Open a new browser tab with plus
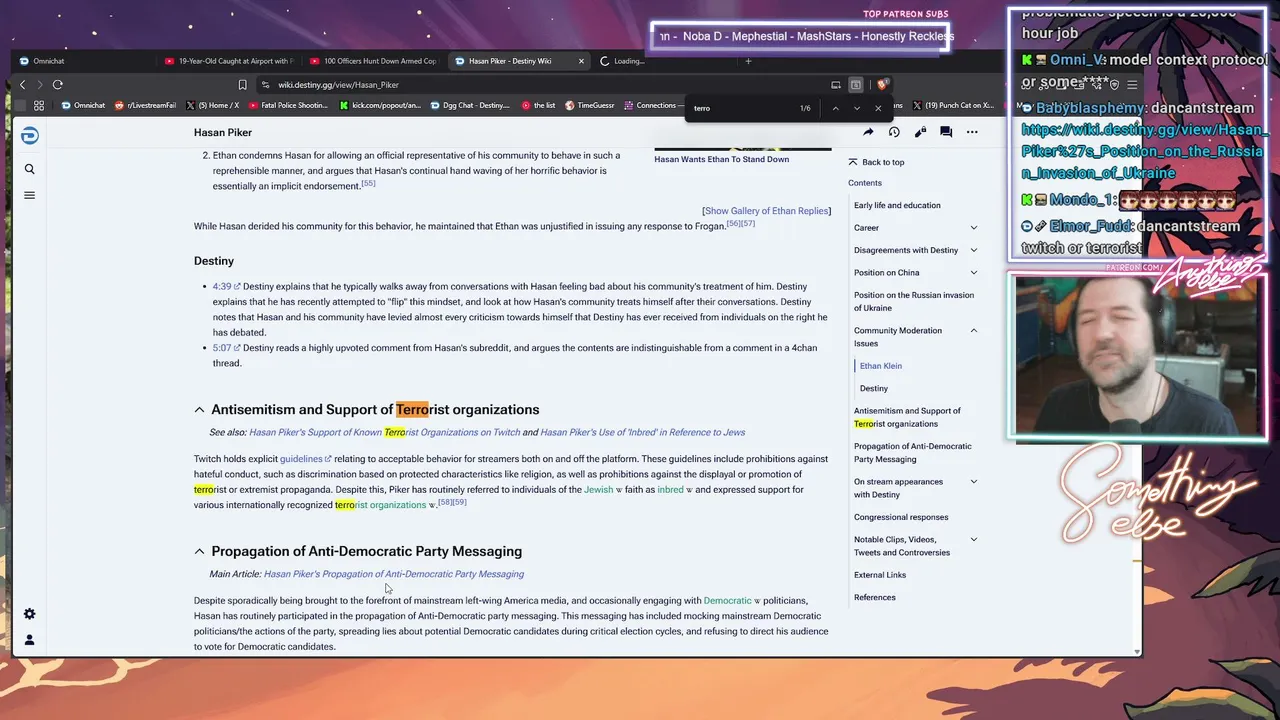Viewport: 1280px width, 720px height. [x=748, y=61]
